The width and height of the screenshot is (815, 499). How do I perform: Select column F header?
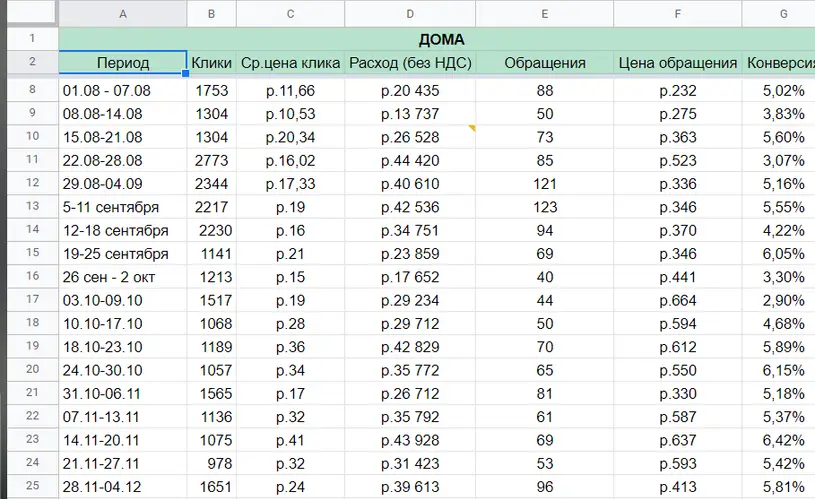(x=678, y=14)
